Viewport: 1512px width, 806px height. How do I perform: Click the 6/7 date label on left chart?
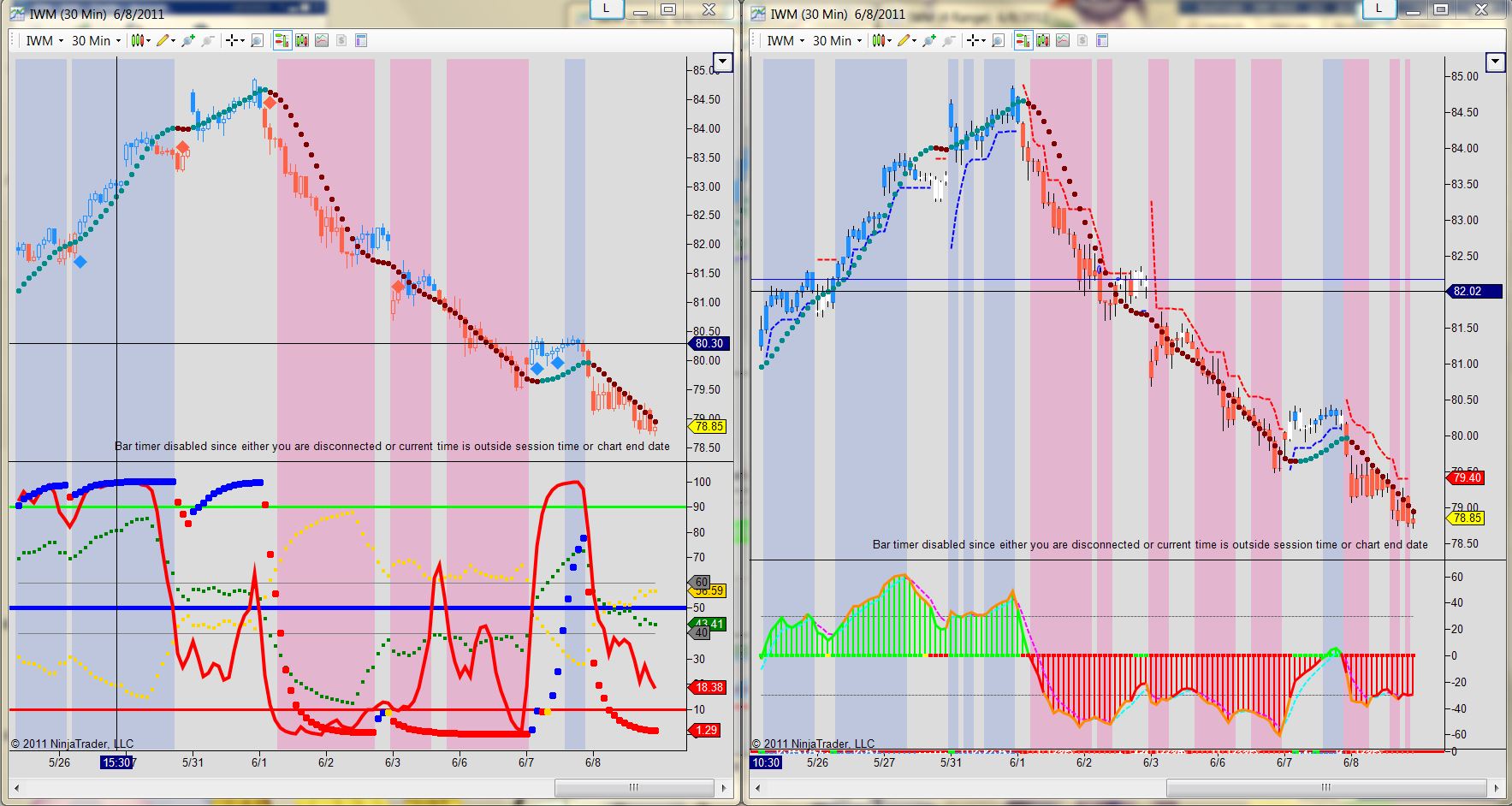(x=525, y=762)
